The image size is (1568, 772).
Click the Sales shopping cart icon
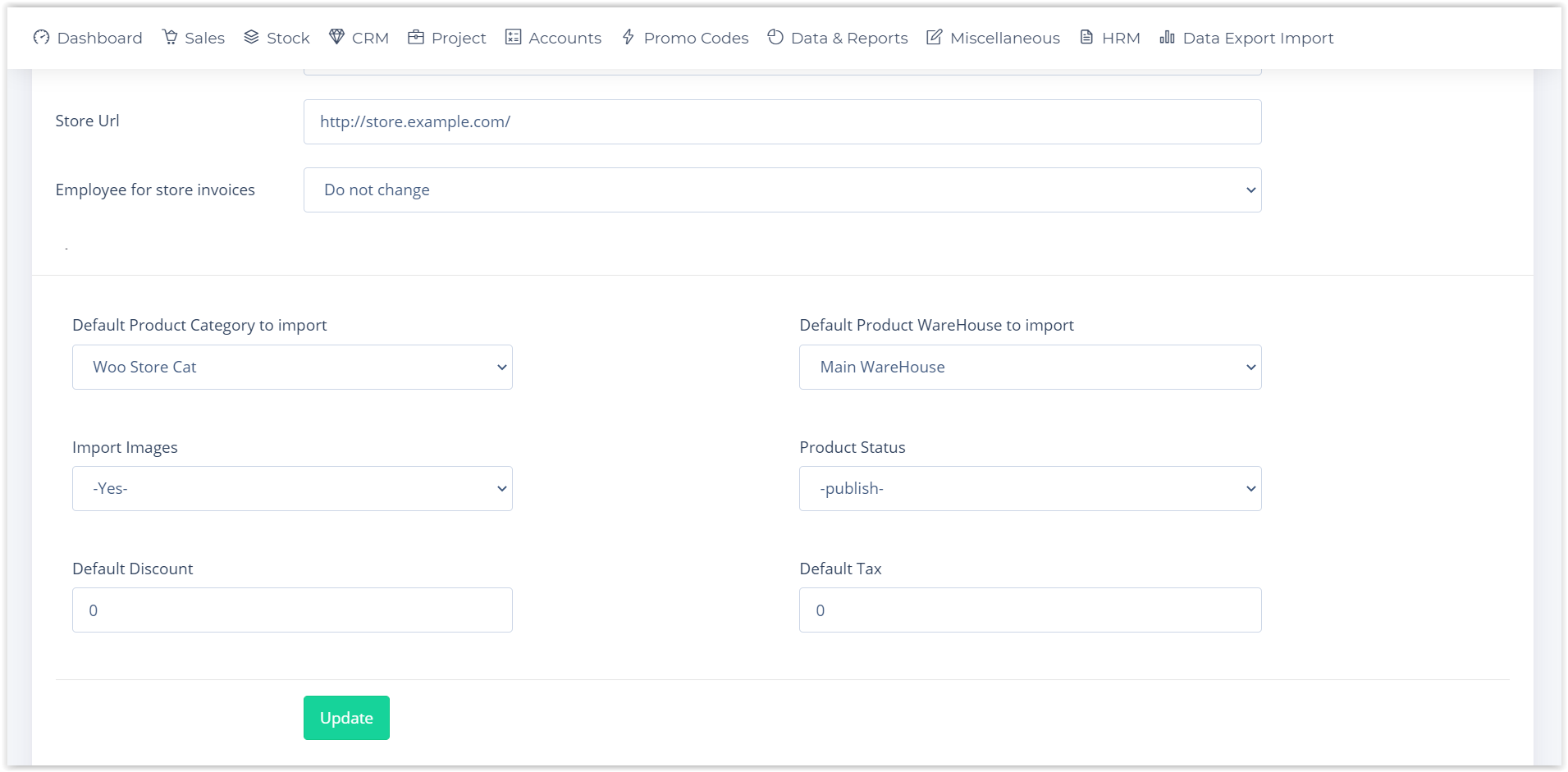[x=170, y=37]
